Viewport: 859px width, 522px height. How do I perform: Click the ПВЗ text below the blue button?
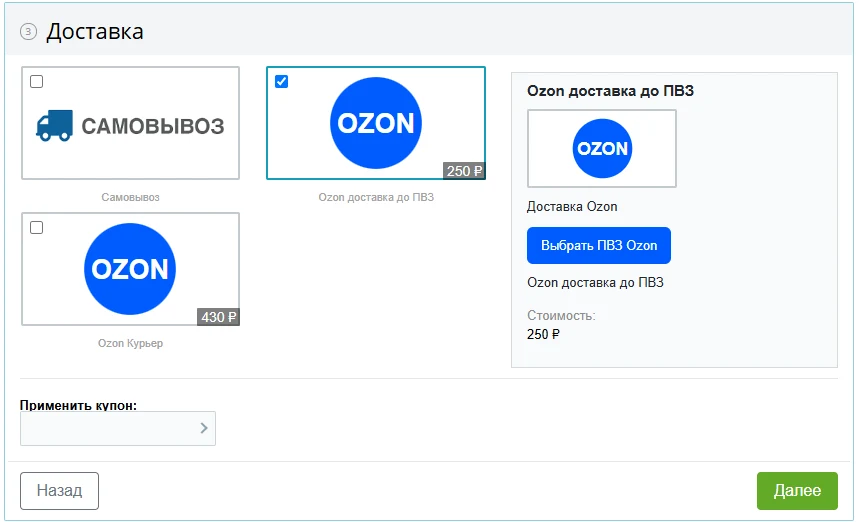595,283
